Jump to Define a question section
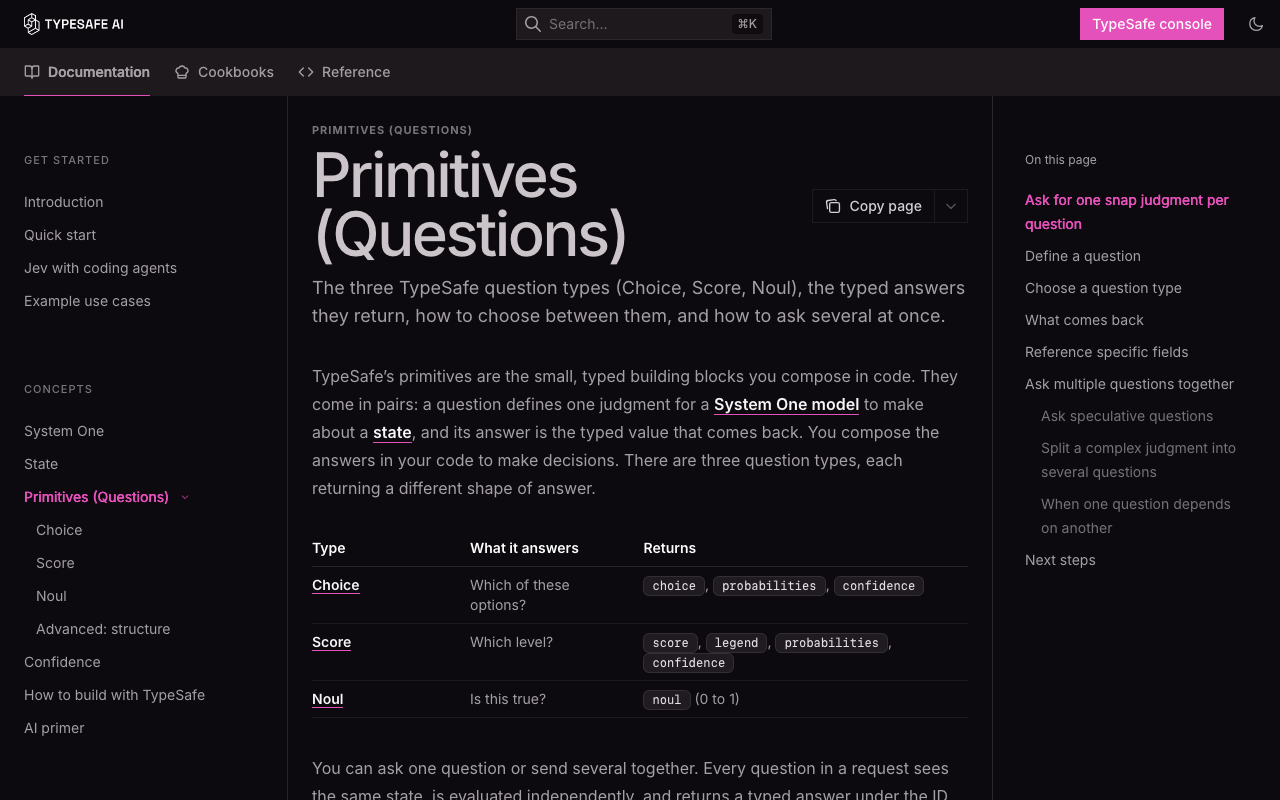 (x=1083, y=256)
